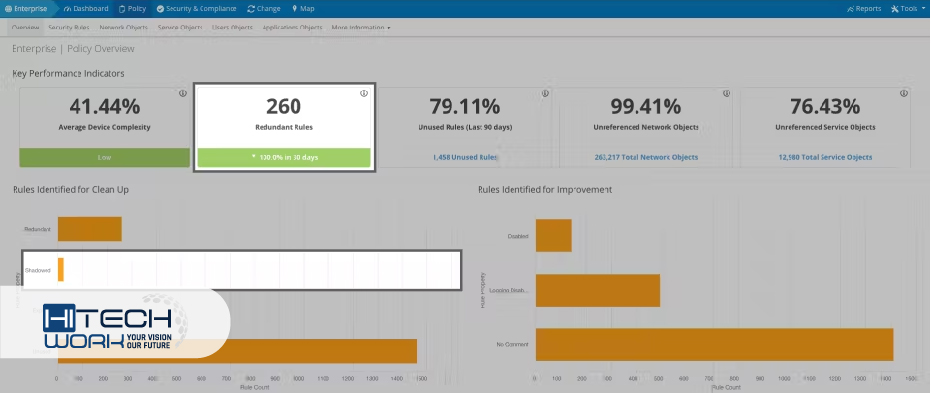Click info icon on Unreferenced Service Objects card
Image resolution: width=931 pixels, height=393 pixels.
tap(904, 94)
